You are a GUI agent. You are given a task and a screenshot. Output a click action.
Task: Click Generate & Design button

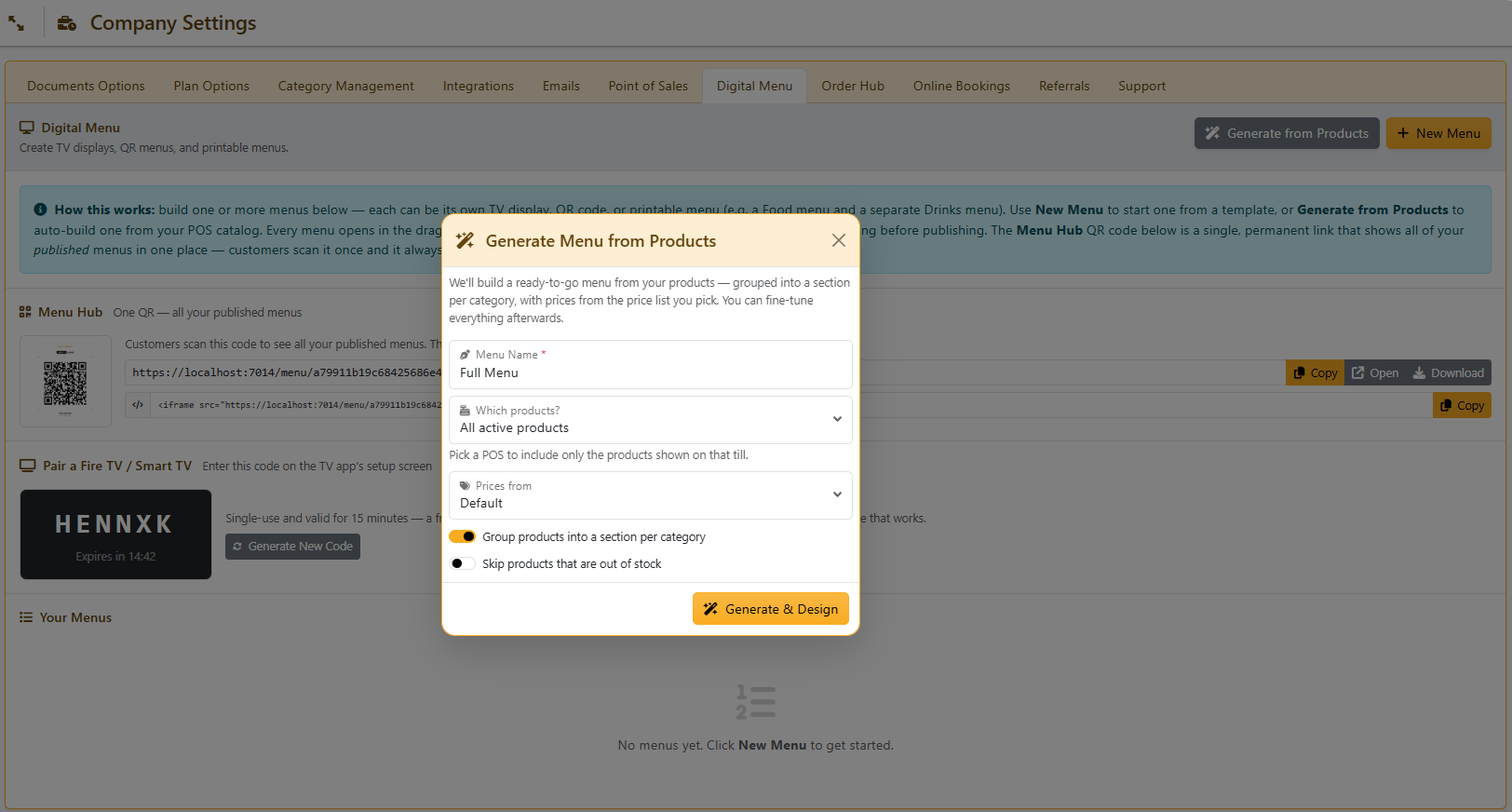pos(771,609)
